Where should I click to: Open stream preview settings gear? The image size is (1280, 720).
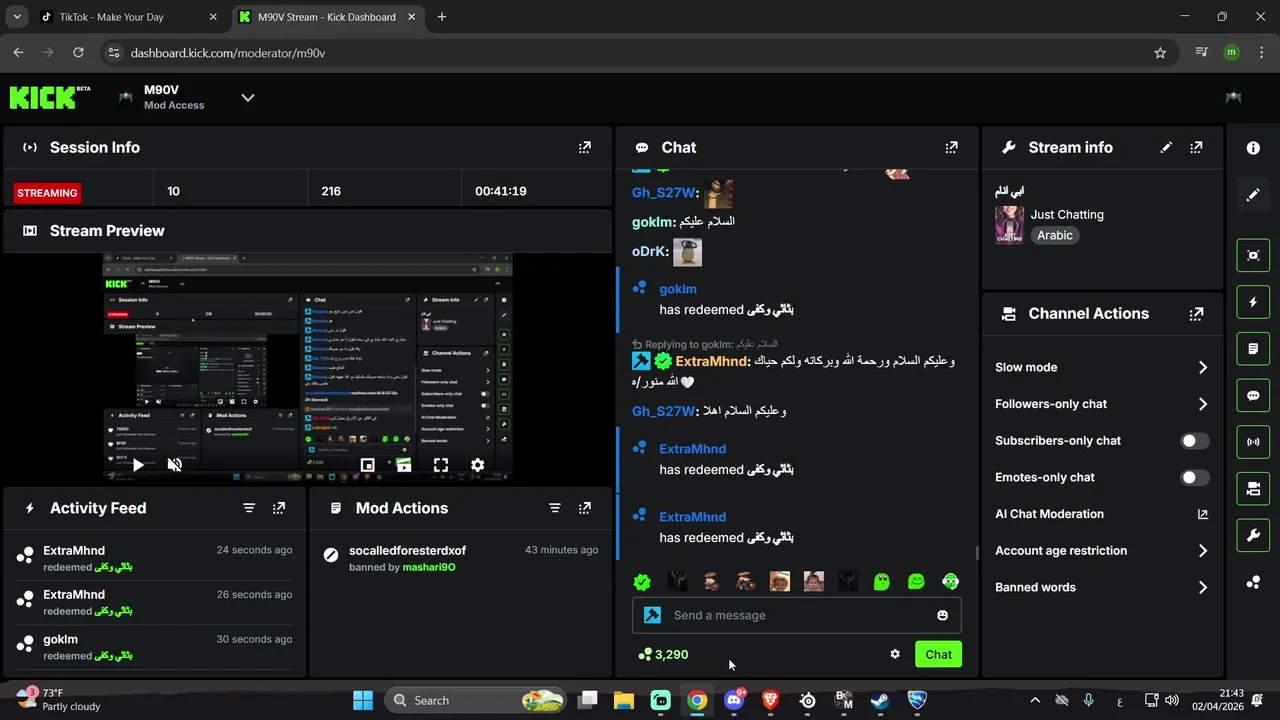(x=477, y=465)
